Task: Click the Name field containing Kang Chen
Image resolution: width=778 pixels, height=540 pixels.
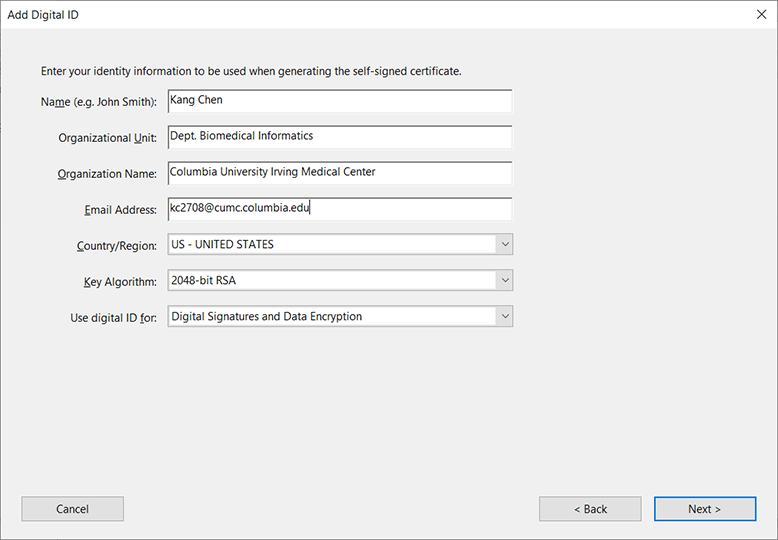Action: [x=340, y=101]
